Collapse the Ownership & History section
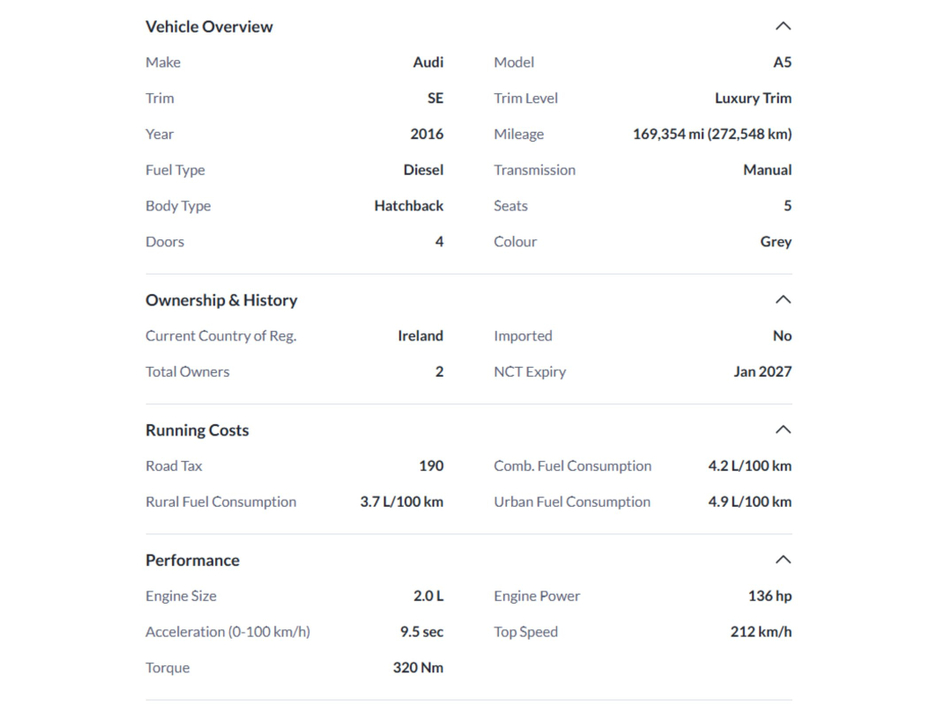The image size is (938, 704). pos(784,299)
